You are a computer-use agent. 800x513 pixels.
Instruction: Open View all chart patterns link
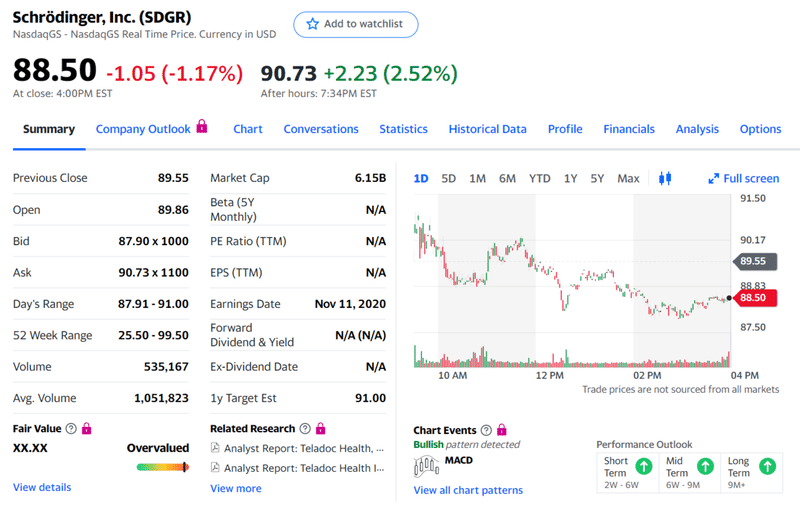(468, 490)
